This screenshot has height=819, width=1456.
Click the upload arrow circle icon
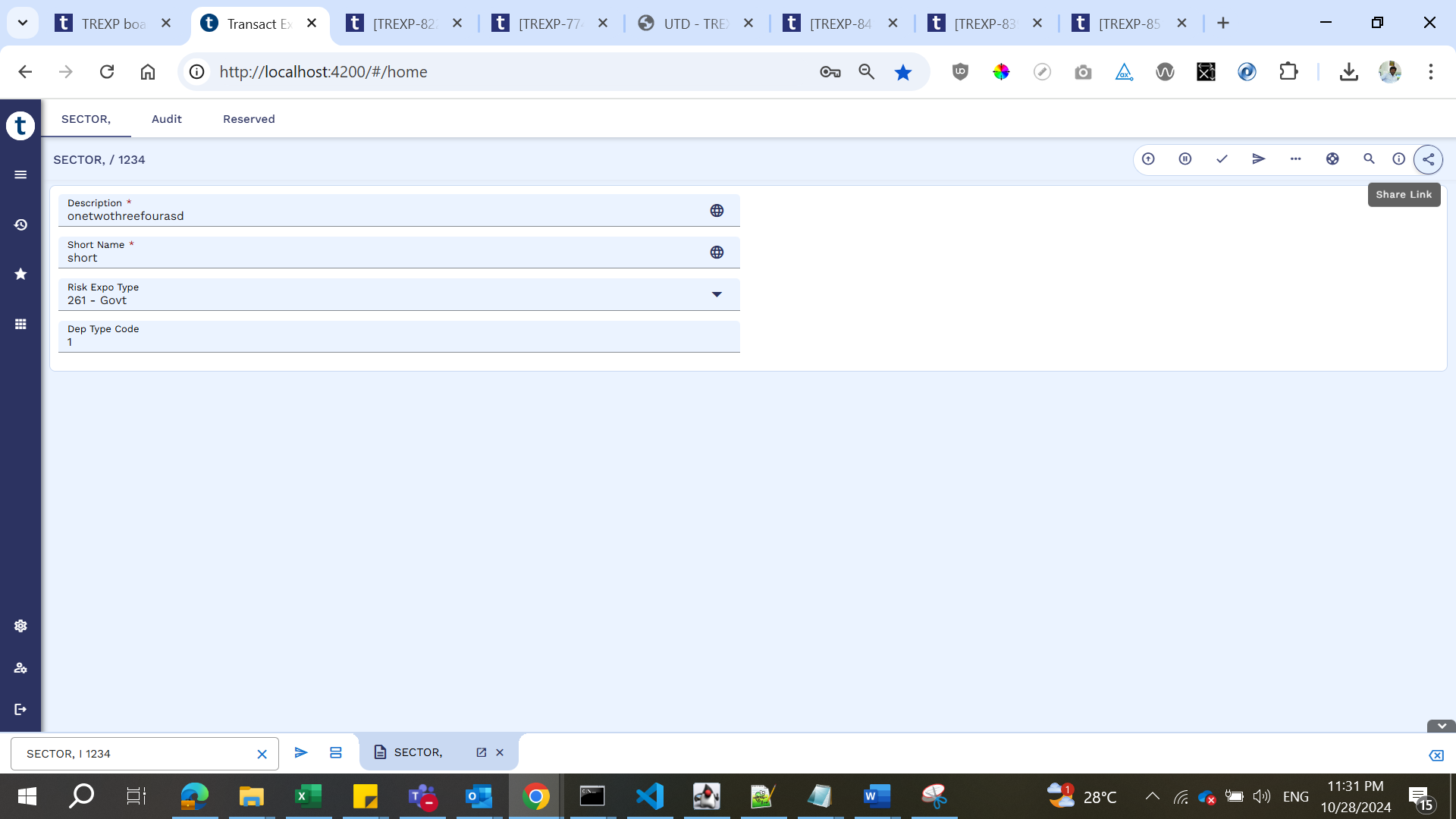pos(1148,159)
